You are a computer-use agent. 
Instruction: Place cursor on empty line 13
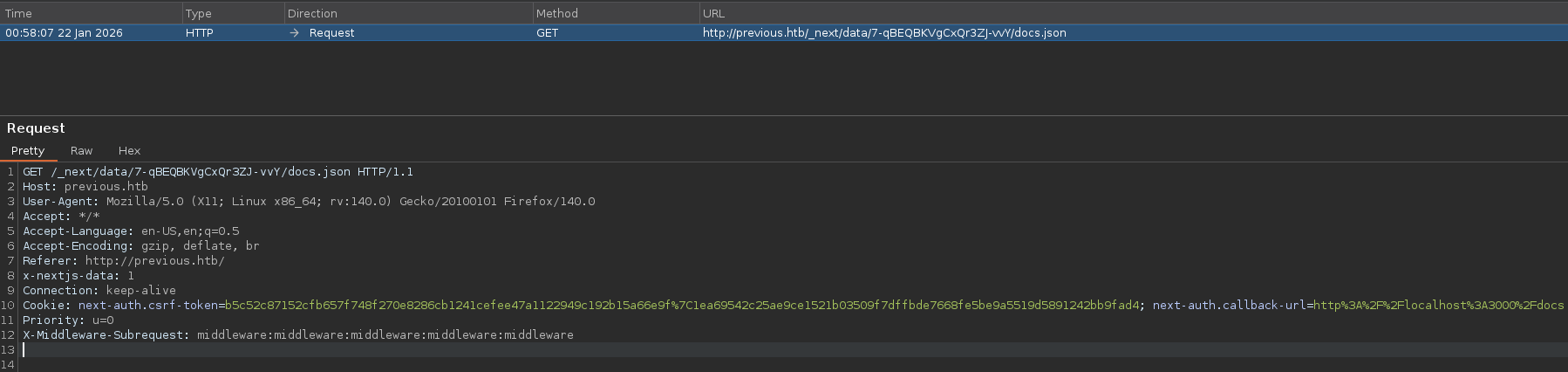pos(349,350)
